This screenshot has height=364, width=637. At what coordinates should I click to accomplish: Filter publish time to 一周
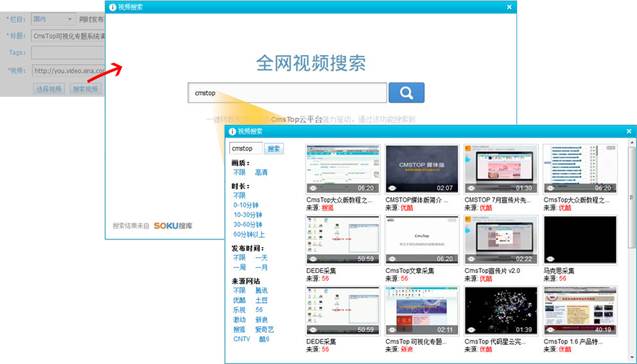pos(239,267)
